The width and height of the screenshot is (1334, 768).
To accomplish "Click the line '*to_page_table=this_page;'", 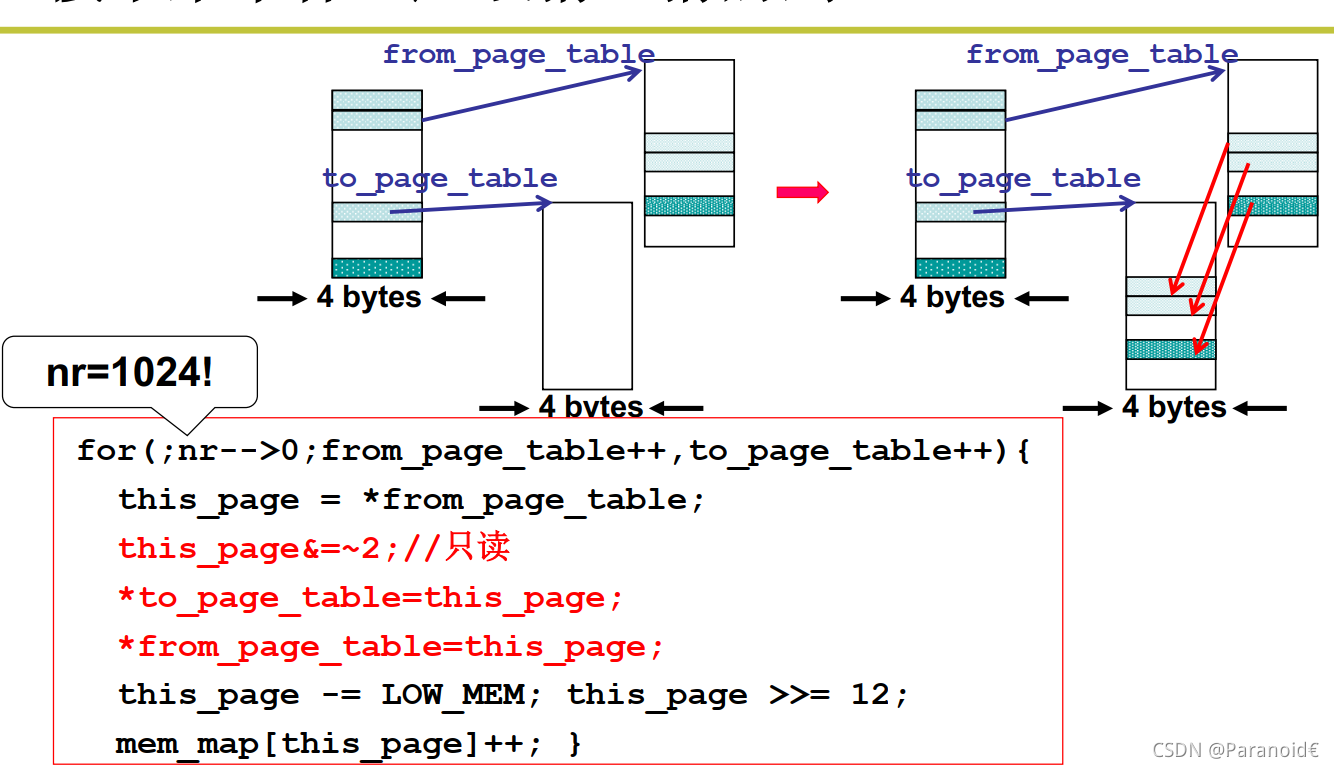I will coord(371,598).
